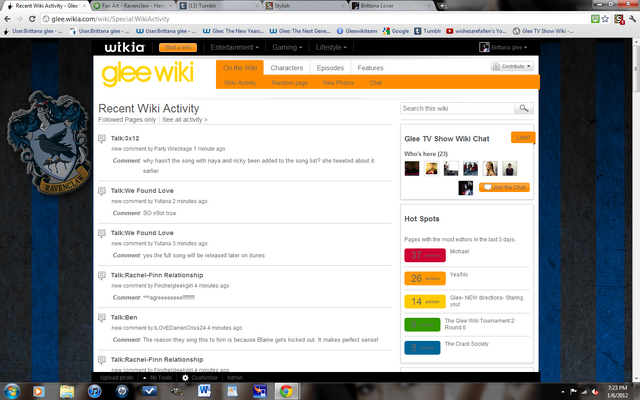Click Upload photo in bottom toolbar
Screen dimensions: 640x400
117,378
